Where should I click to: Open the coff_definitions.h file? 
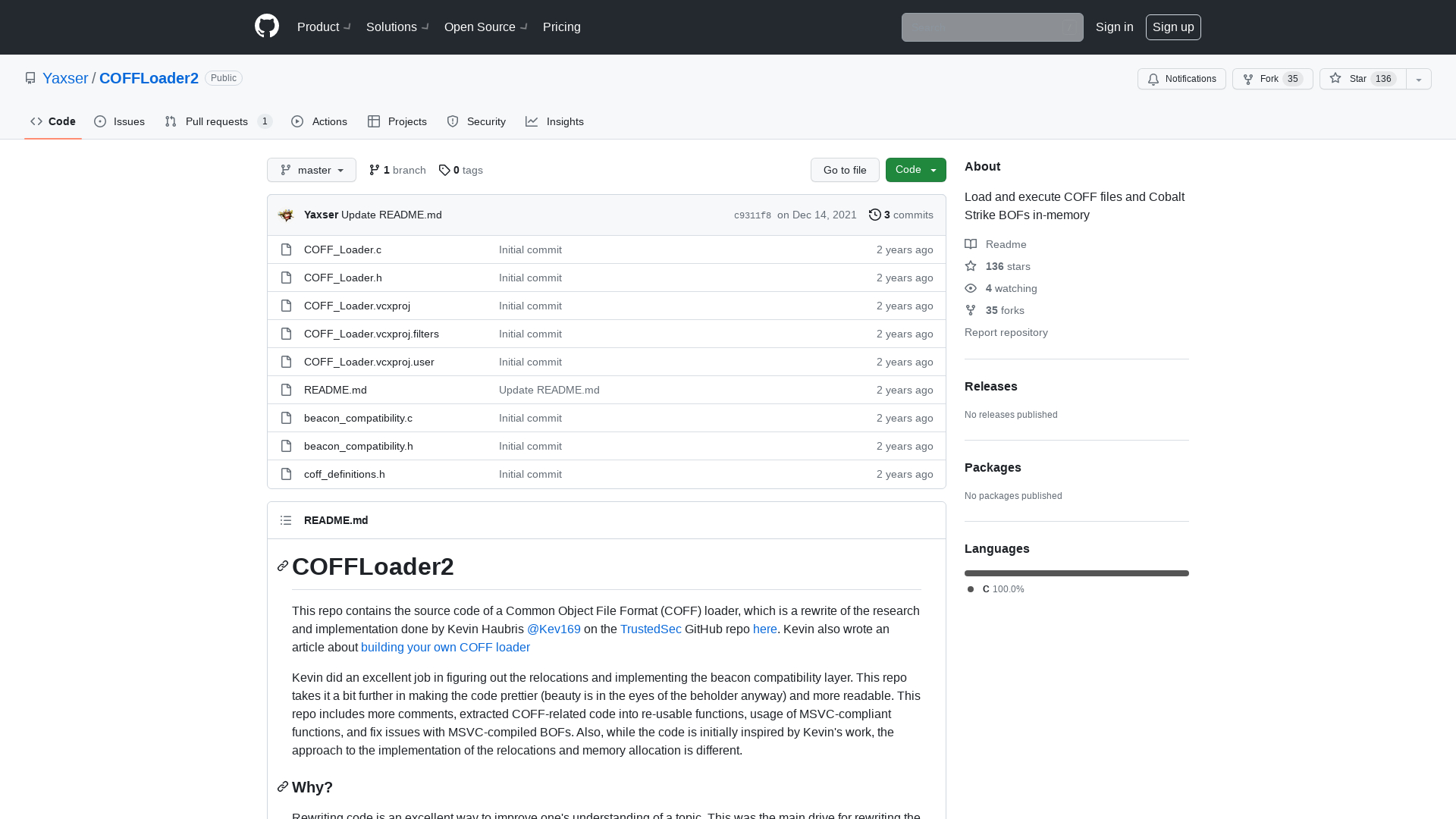(344, 474)
